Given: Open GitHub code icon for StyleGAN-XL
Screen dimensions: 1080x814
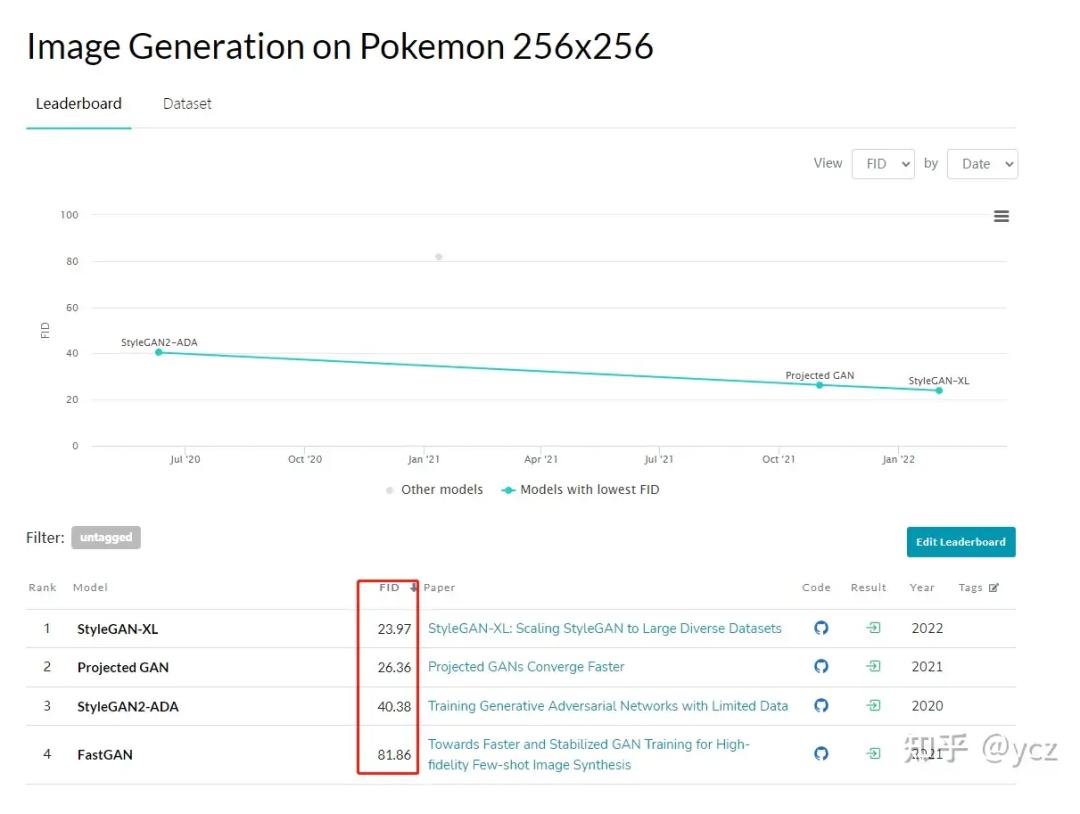Looking at the screenshot, I should 820,628.
